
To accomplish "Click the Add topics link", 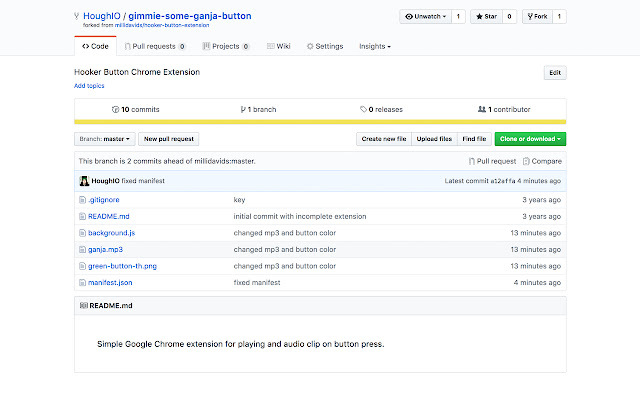I will [88, 86].
